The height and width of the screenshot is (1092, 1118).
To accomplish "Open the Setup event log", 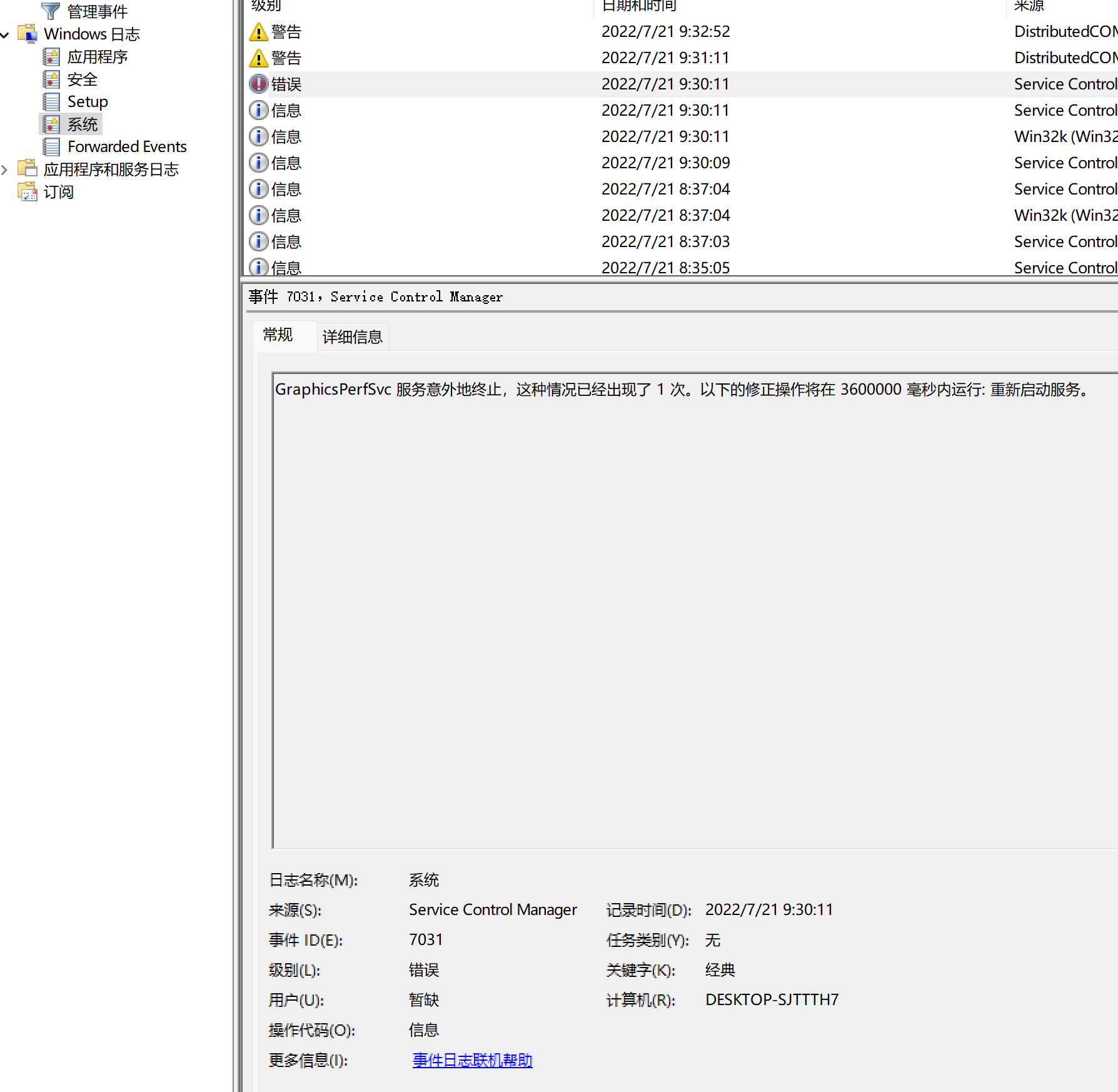I will [x=88, y=101].
